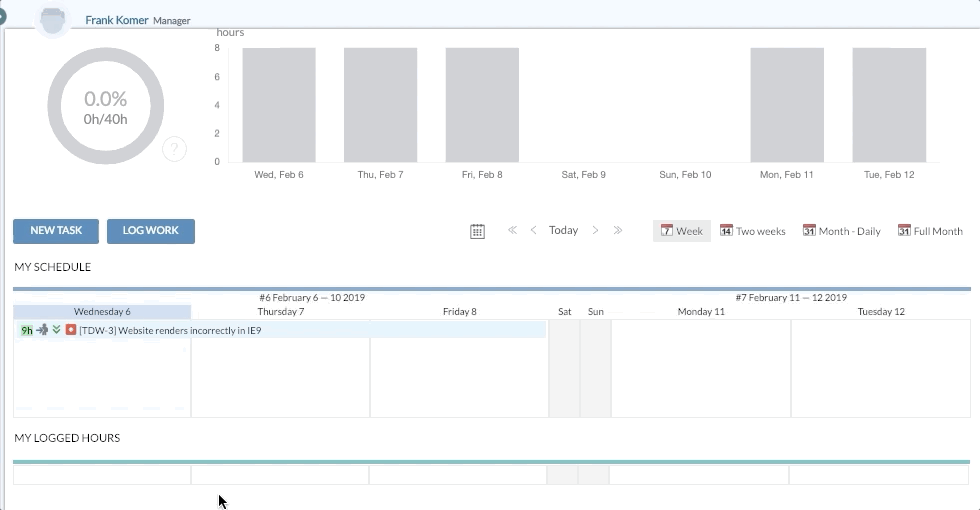Expand the TDW-3 task with double chevron
The height and width of the screenshot is (510, 980).
tap(57, 330)
